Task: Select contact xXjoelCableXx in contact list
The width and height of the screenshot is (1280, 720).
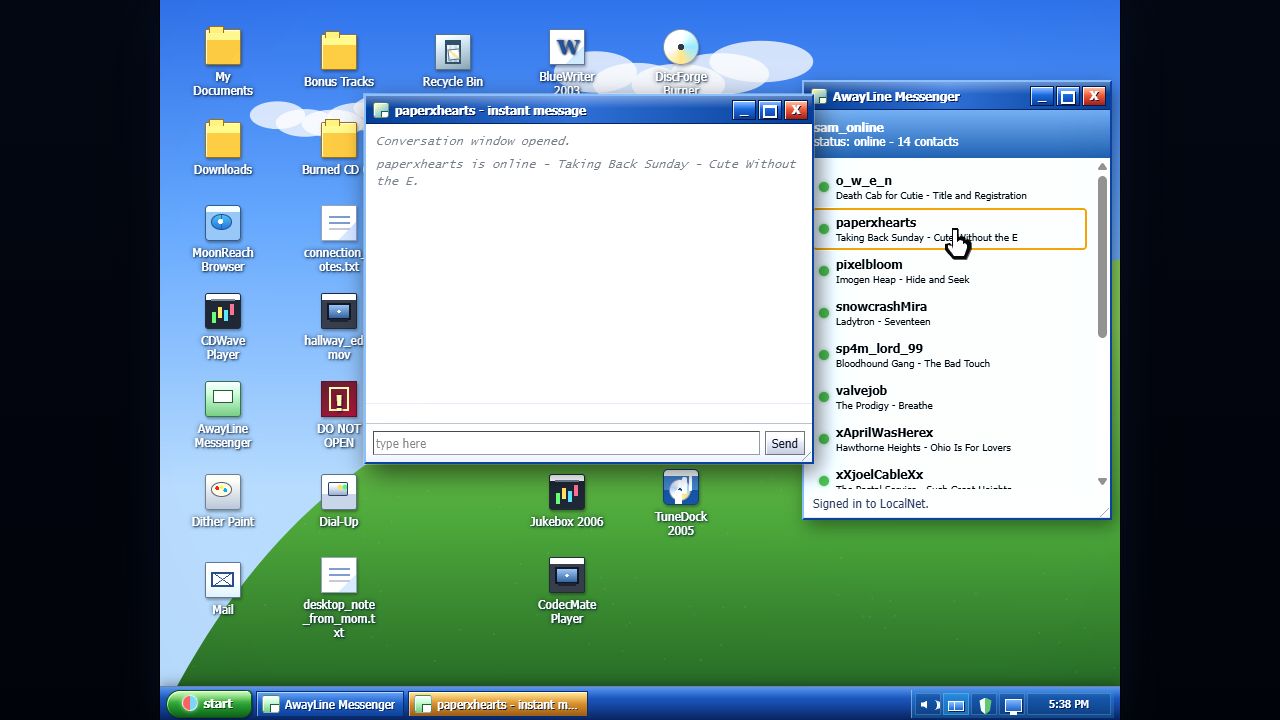Action: tap(950, 478)
